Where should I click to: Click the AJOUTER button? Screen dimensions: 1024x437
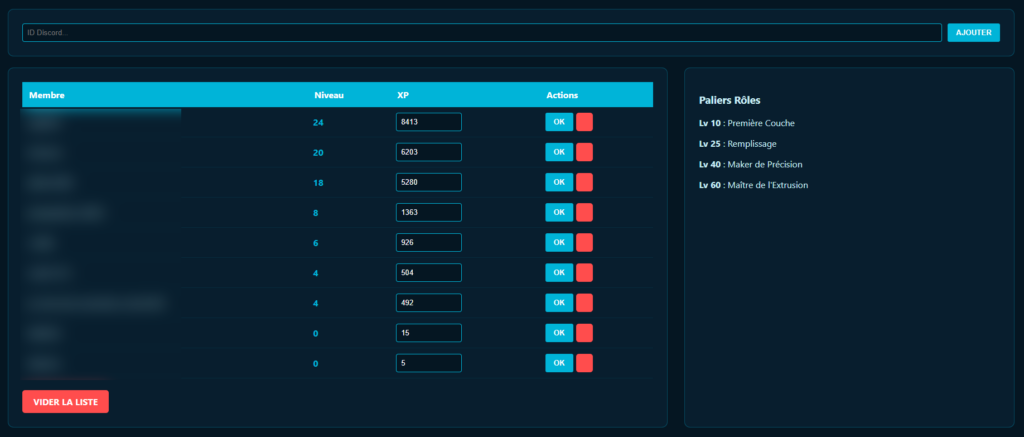[973, 33]
